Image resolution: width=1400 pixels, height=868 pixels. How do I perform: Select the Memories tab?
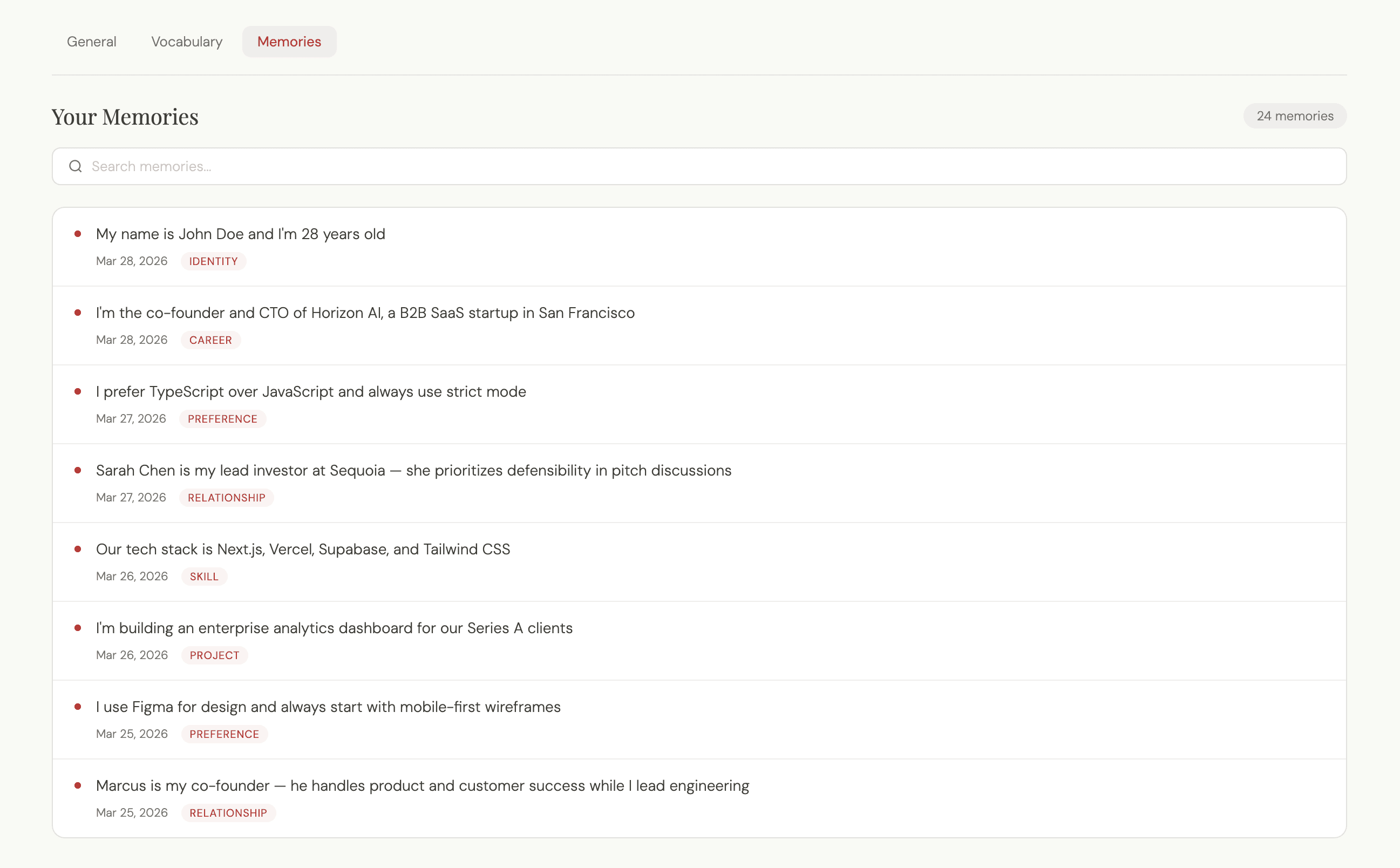tap(289, 42)
